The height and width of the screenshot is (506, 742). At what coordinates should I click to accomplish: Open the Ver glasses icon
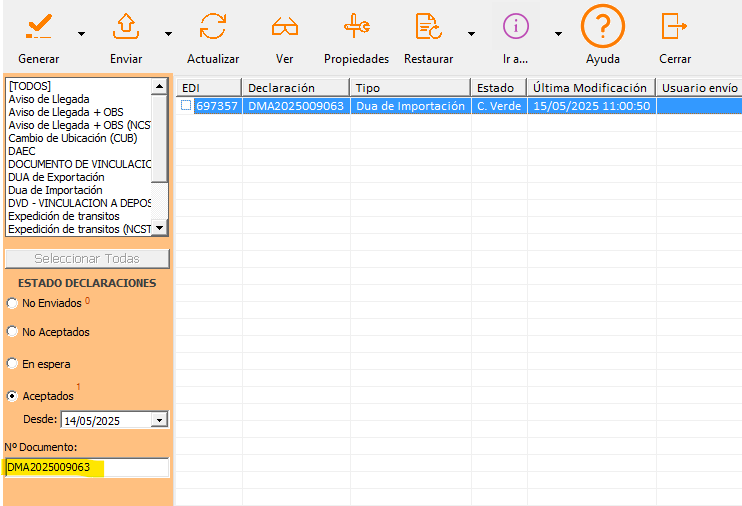click(x=285, y=25)
